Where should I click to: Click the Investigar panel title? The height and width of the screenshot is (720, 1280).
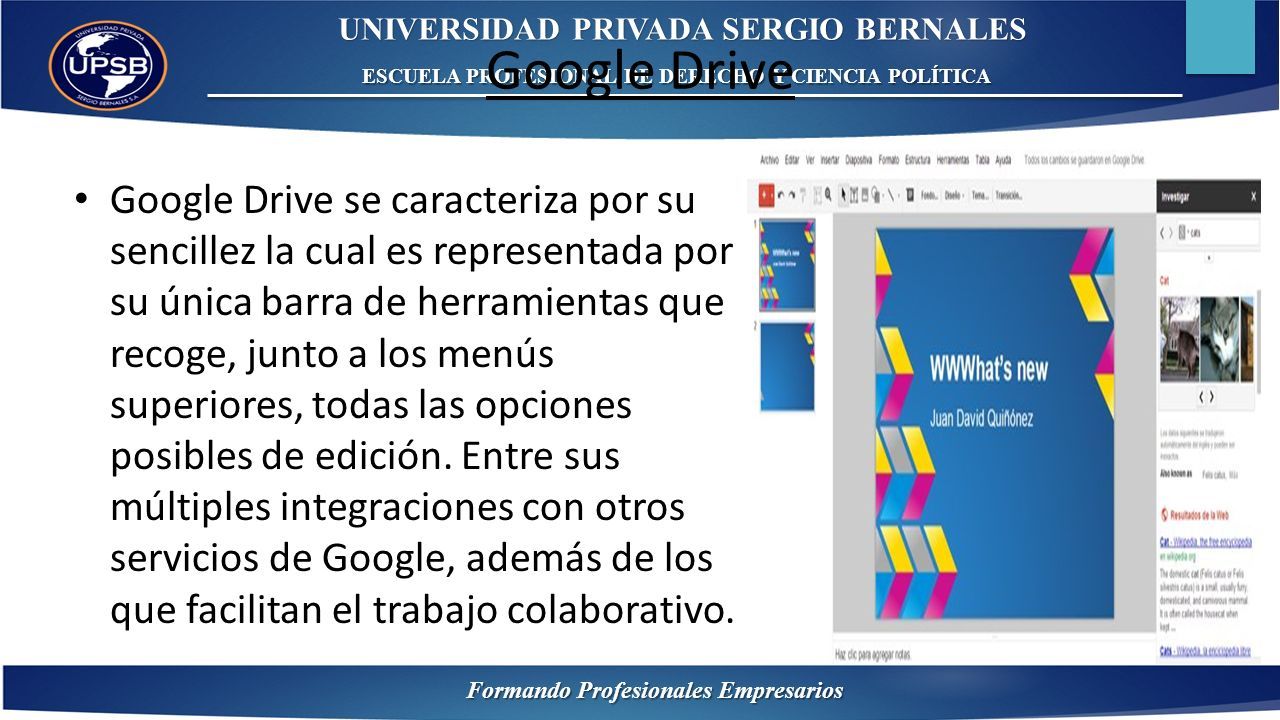[1176, 197]
